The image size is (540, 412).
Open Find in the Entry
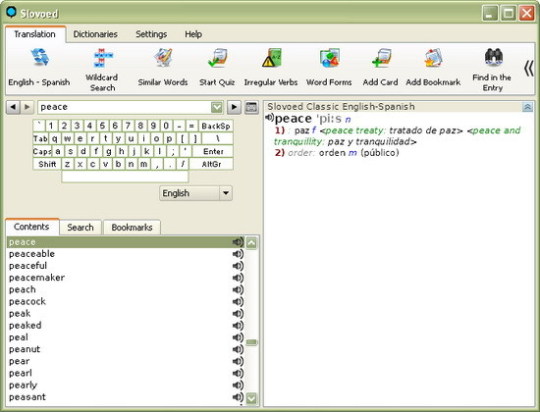tap(492, 70)
